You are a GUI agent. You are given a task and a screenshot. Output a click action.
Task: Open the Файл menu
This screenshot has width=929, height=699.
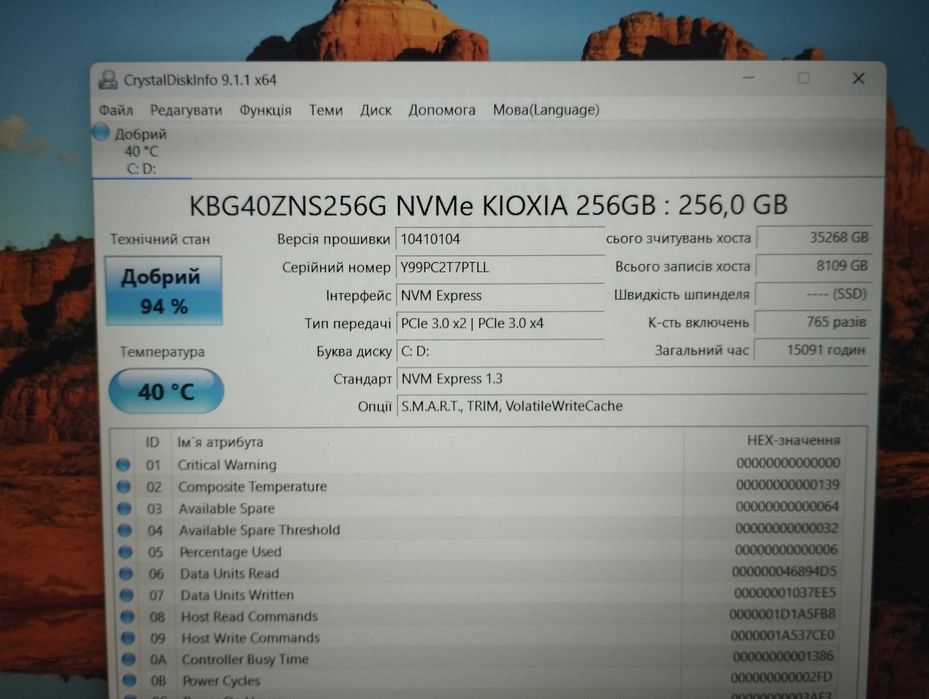pos(116,110)
